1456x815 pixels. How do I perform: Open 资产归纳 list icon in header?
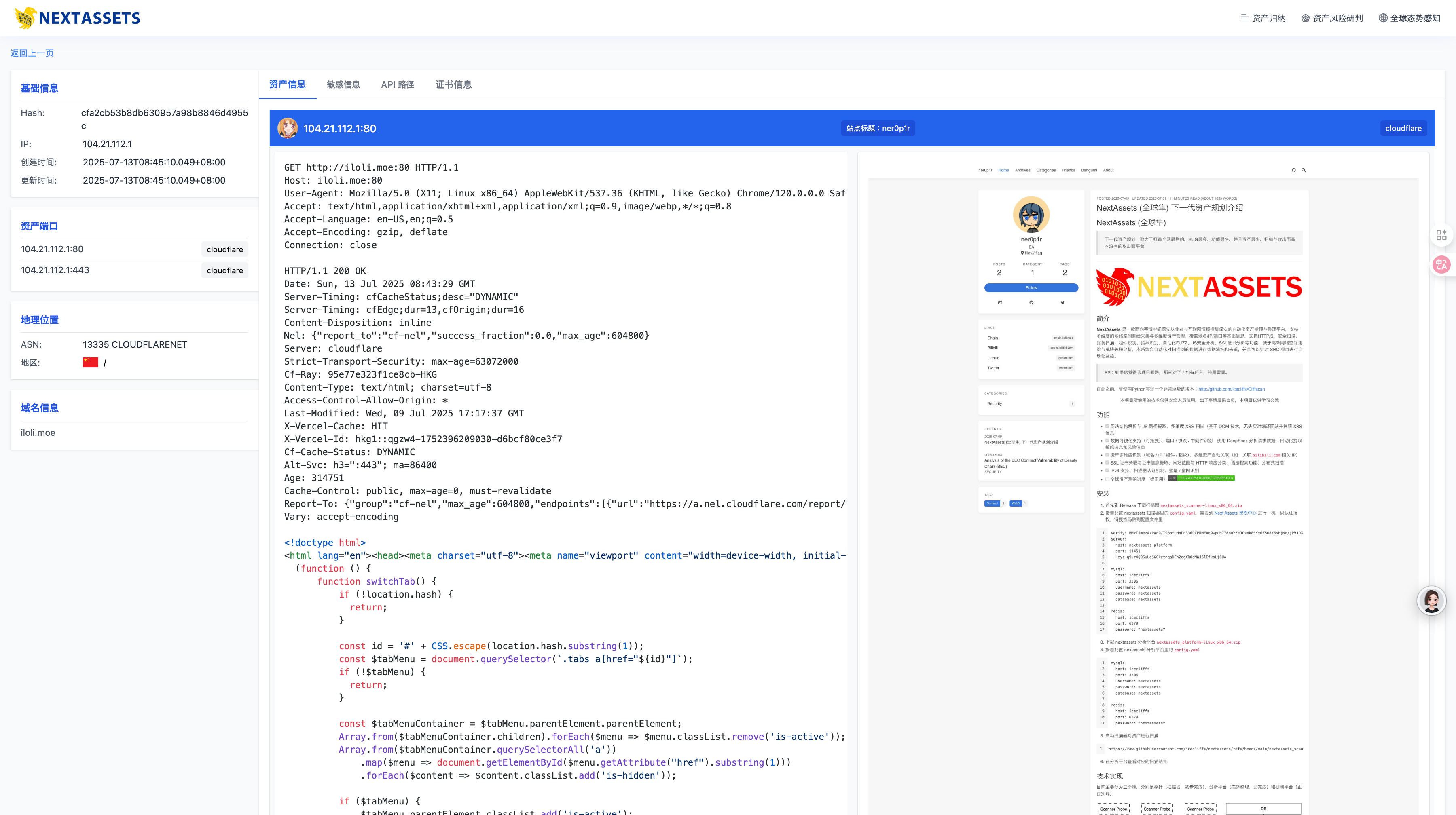click(x=1244, y=18)
